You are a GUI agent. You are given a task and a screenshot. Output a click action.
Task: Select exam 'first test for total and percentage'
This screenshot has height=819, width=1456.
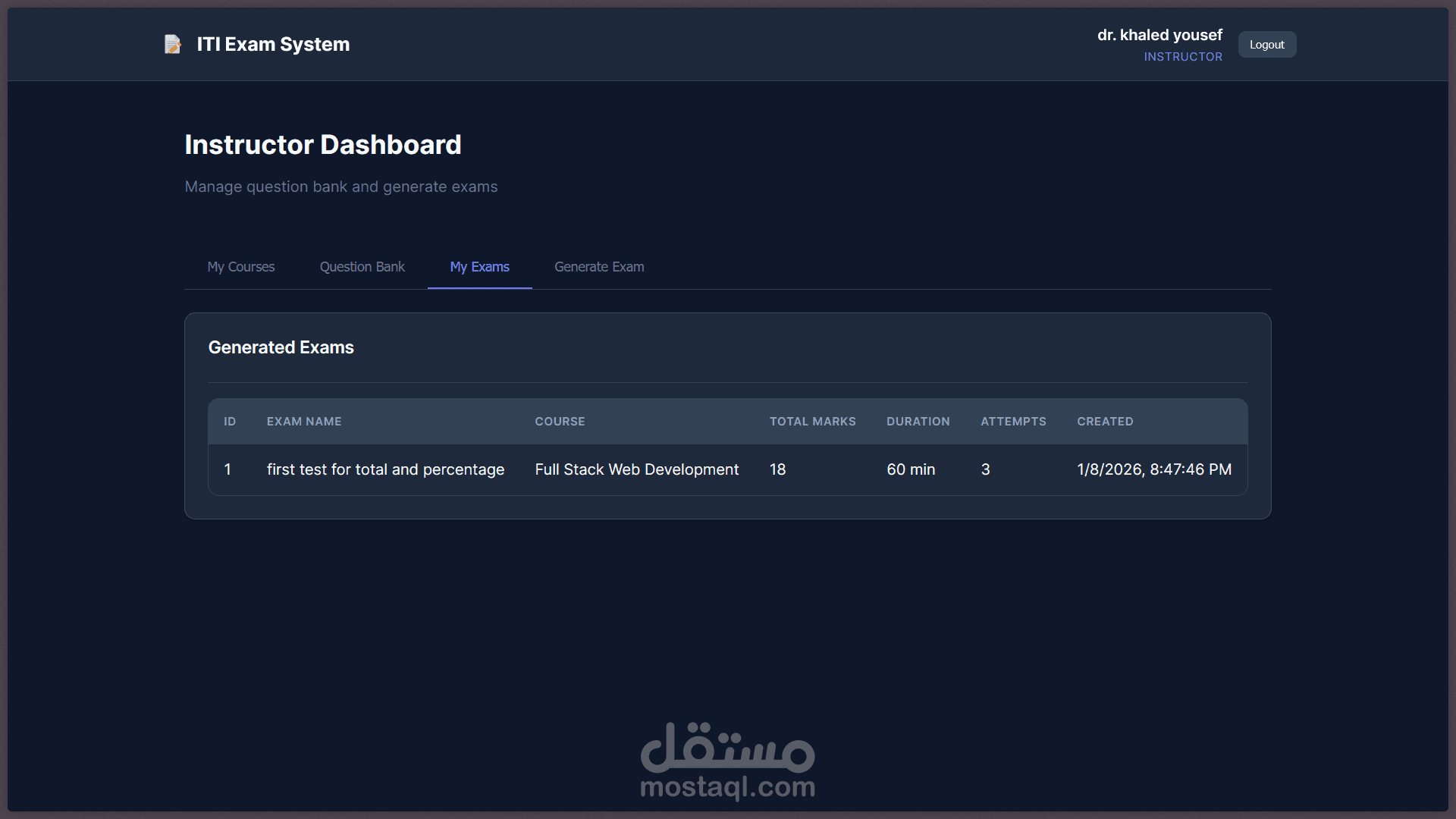coord(385,470)
